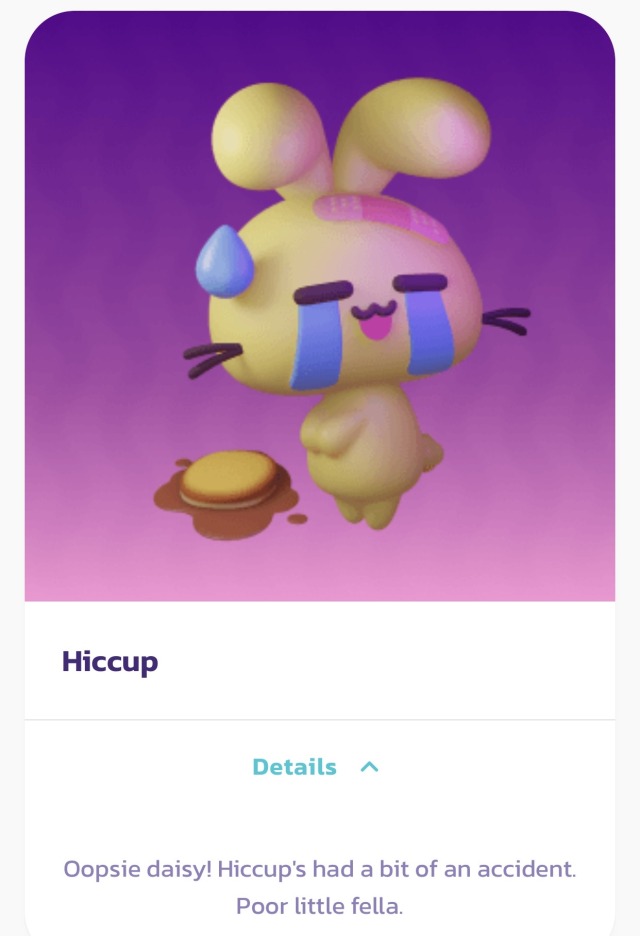Click the bunny's left ear
The height and width of the screenshot is (936, 640).
tap(269, 140)
